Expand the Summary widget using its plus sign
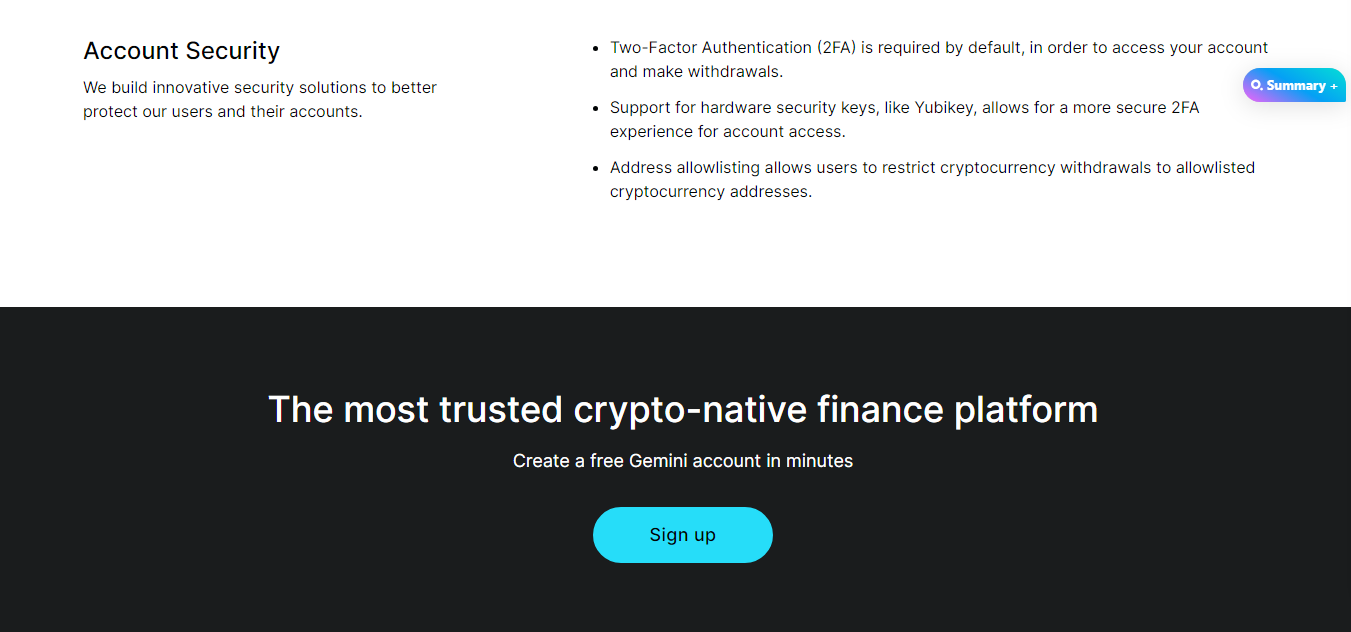 [1334, 86]
